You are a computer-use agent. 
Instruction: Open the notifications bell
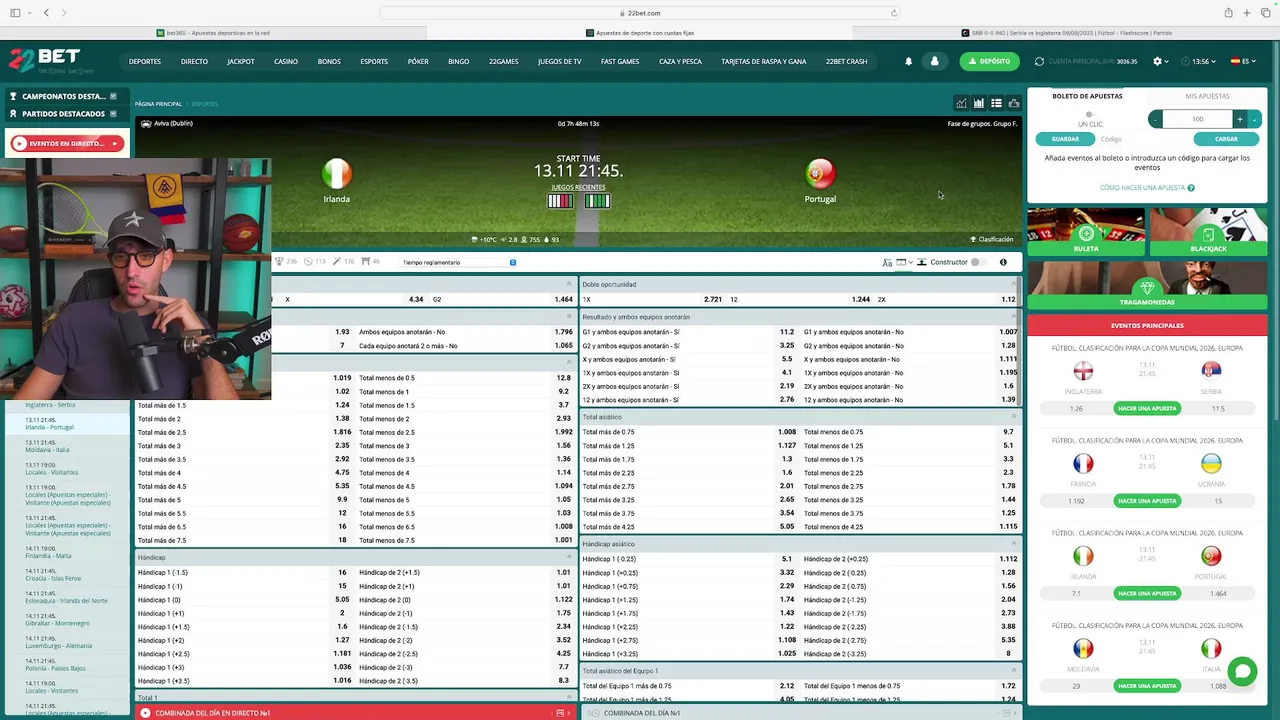(908, 61)
